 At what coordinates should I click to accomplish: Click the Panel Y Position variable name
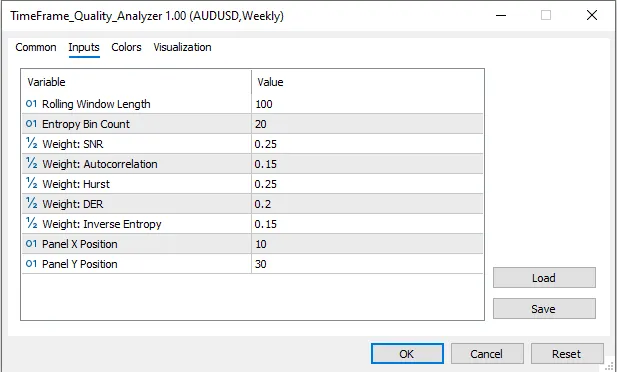point(80,264)
